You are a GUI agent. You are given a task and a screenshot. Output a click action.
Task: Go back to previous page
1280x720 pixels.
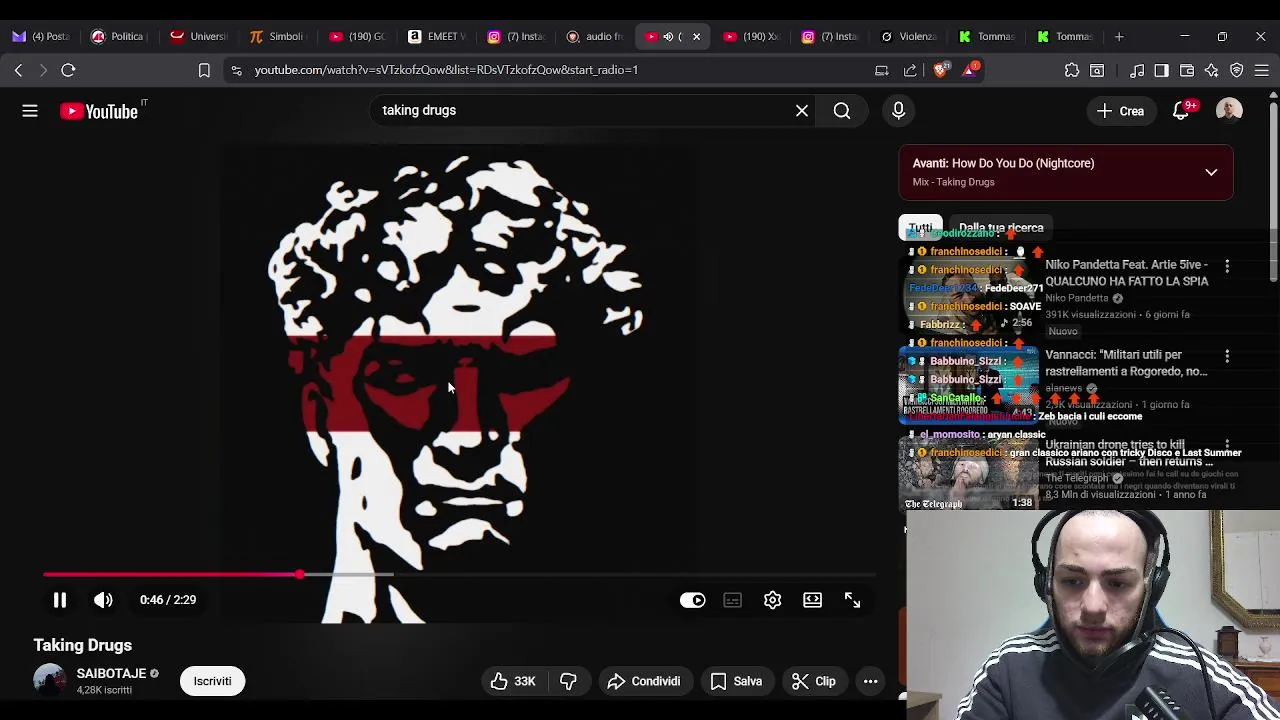point(18,70)
